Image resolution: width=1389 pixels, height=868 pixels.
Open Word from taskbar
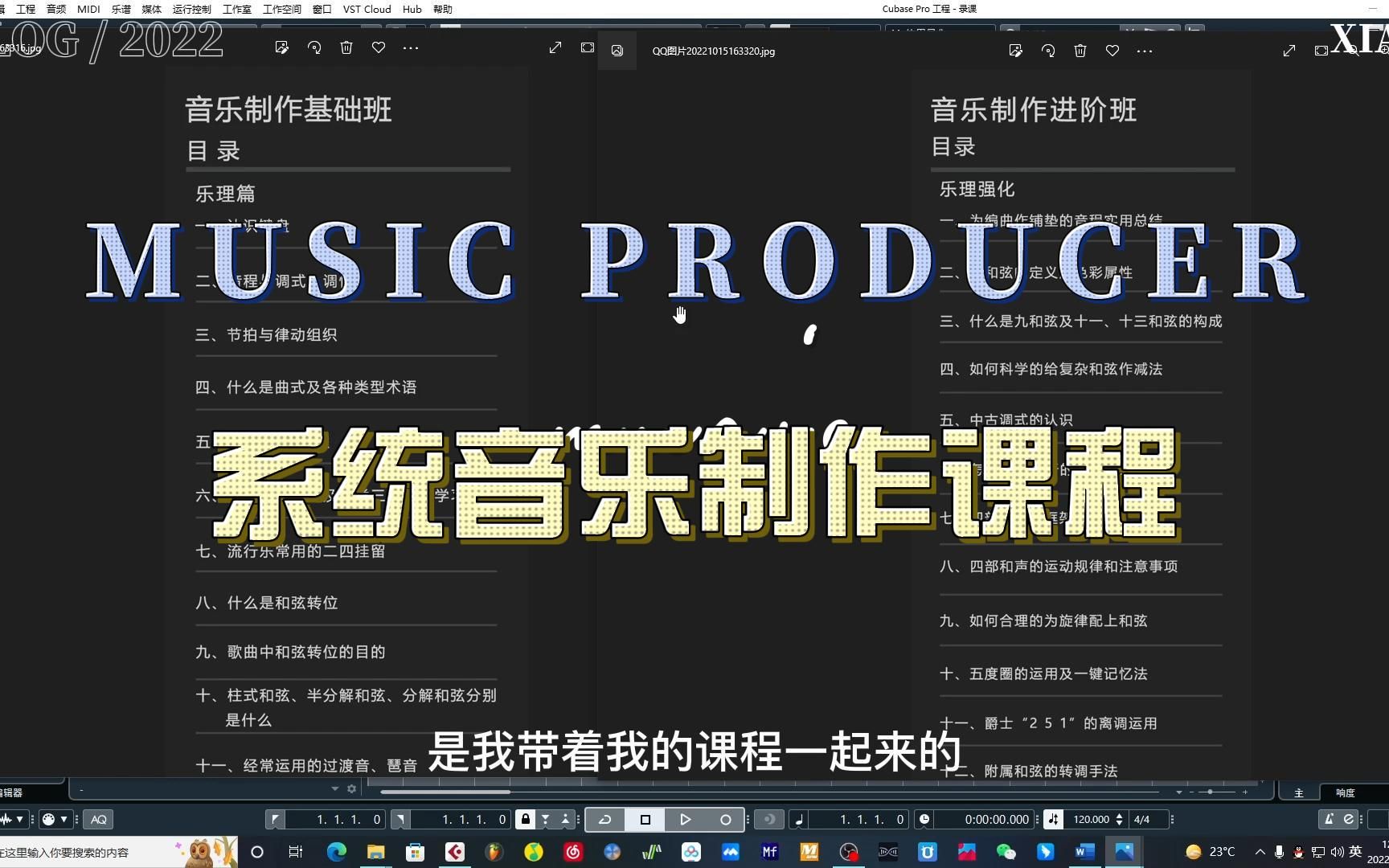click(1084, 852)
